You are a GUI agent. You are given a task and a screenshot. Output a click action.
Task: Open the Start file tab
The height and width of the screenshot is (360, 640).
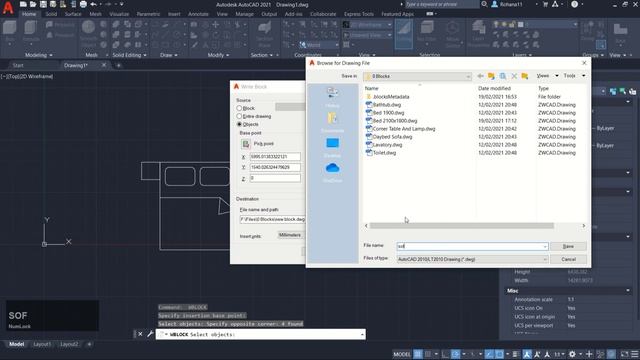pos(18,65)
